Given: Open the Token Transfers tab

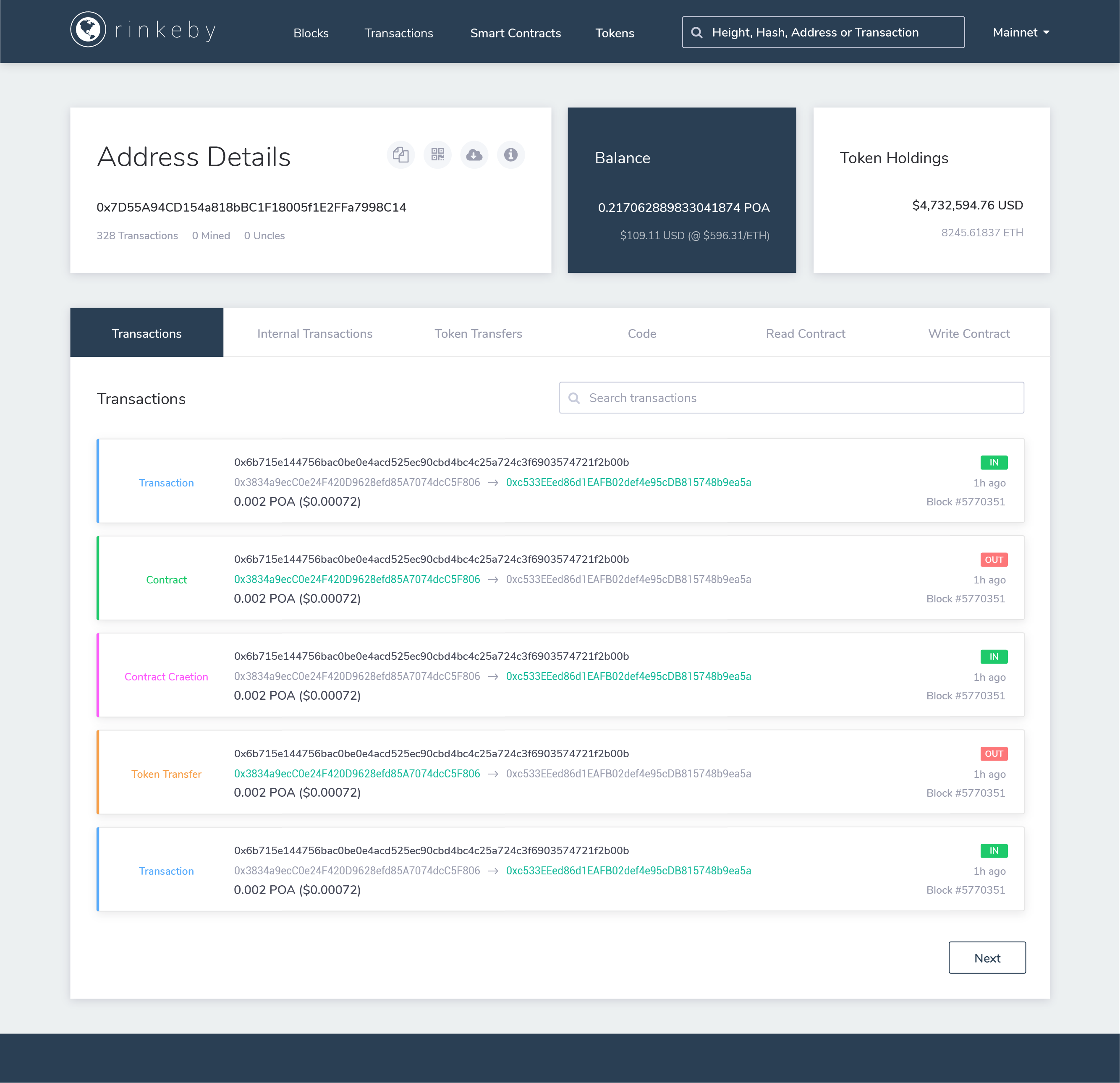Looking at the screenshot, I should click(x=478, y=333).
